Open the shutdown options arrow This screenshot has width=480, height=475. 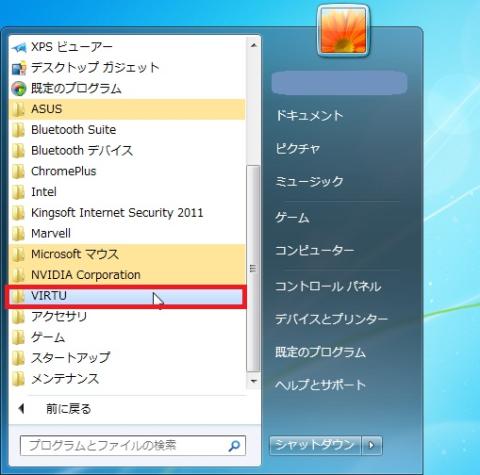pos(372,445)
